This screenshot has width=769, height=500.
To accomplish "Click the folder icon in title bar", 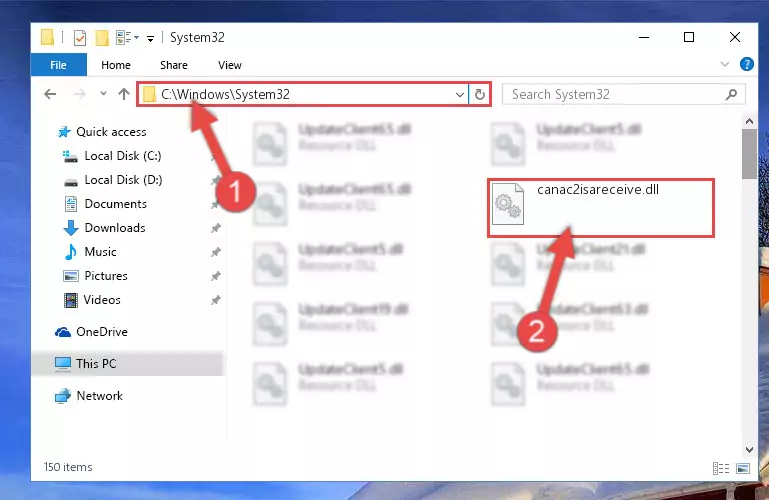I will click(x=47, y=37).
